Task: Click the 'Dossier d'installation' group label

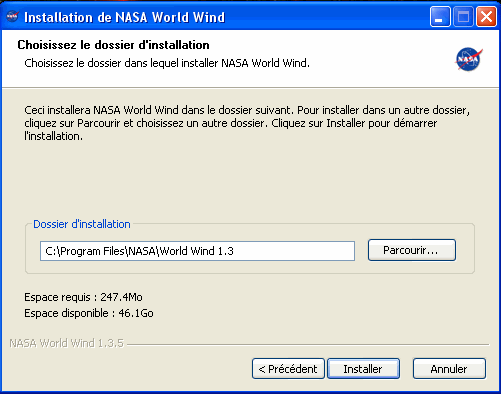Action: pos(82,224)
